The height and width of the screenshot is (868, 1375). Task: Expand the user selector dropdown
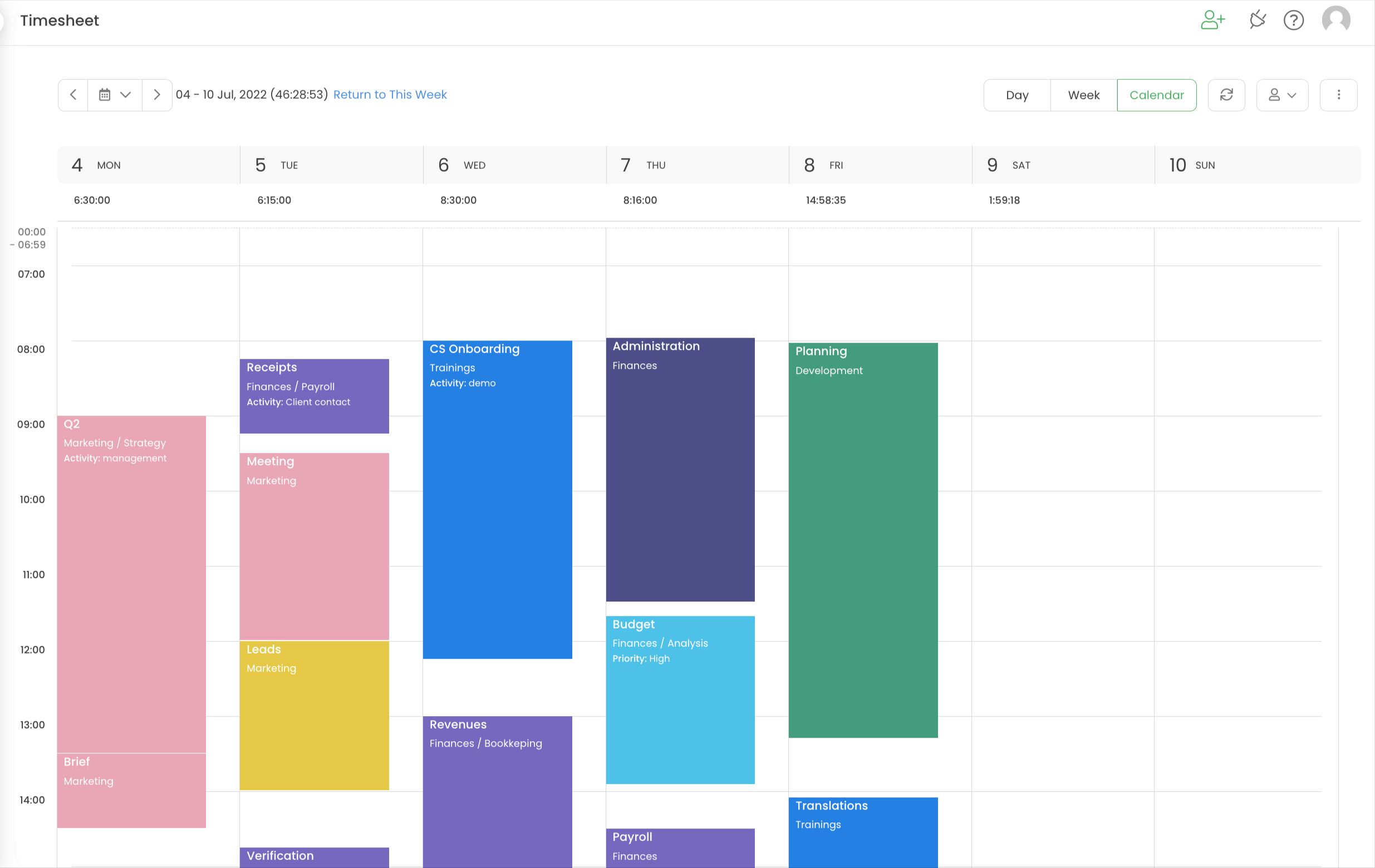tap(1282, 95)
